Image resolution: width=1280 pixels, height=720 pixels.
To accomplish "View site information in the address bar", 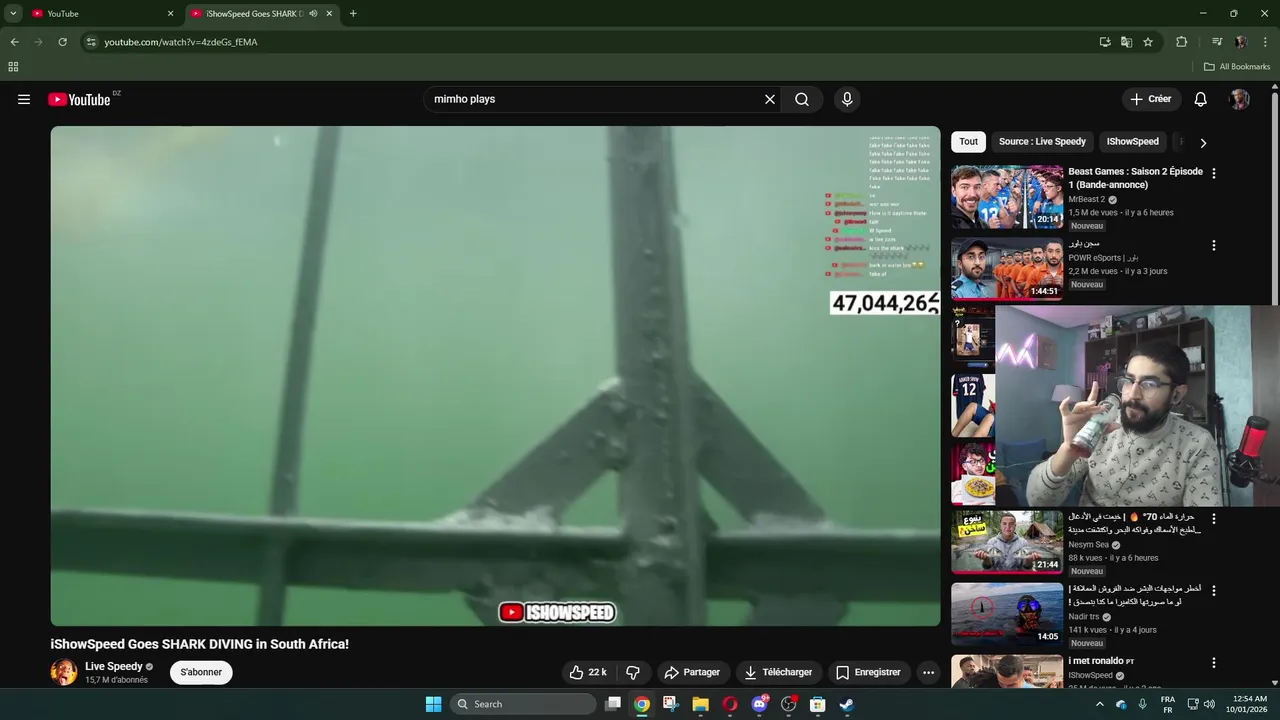I will pos(91,42).
